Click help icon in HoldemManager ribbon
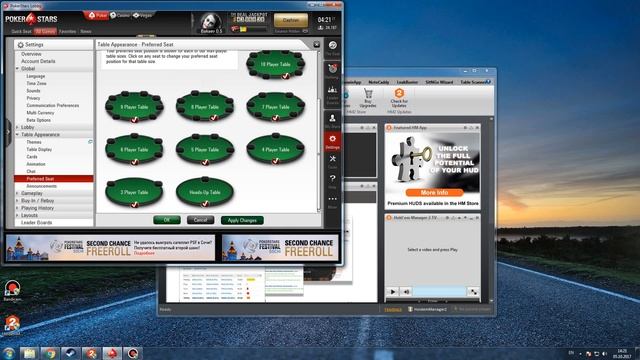The image size is (640, 360). (488, 82)
